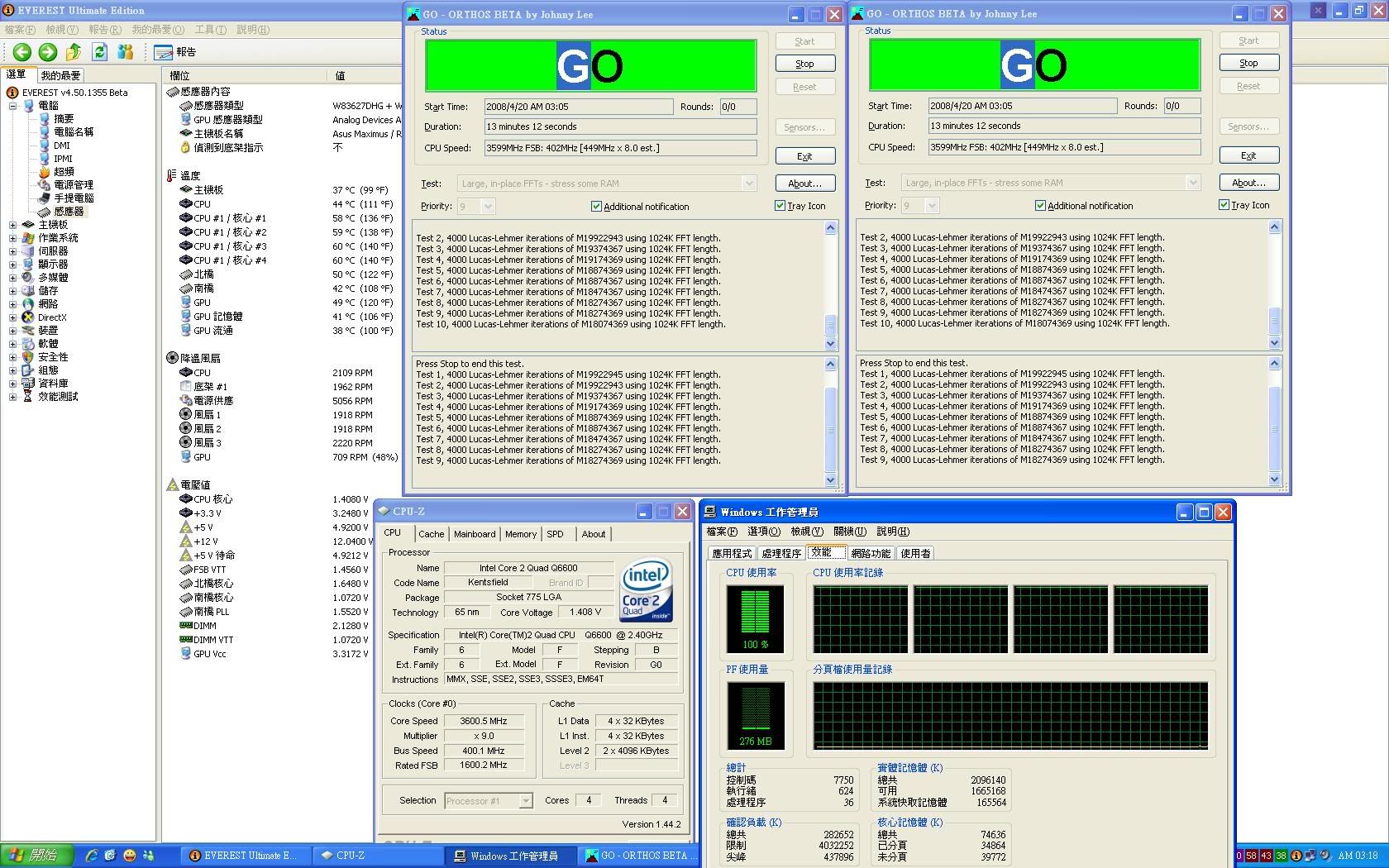Click the green Forward arrow in EVEREST toolbar
This screenshot has height=868, width=1389.
(48, 52)
